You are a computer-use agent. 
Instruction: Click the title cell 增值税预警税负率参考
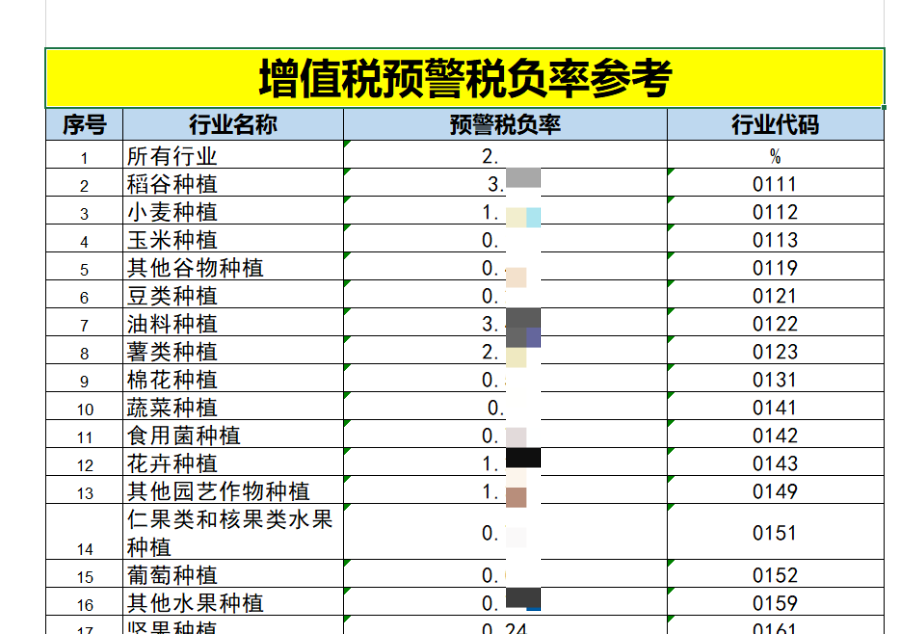click(464, 79)
